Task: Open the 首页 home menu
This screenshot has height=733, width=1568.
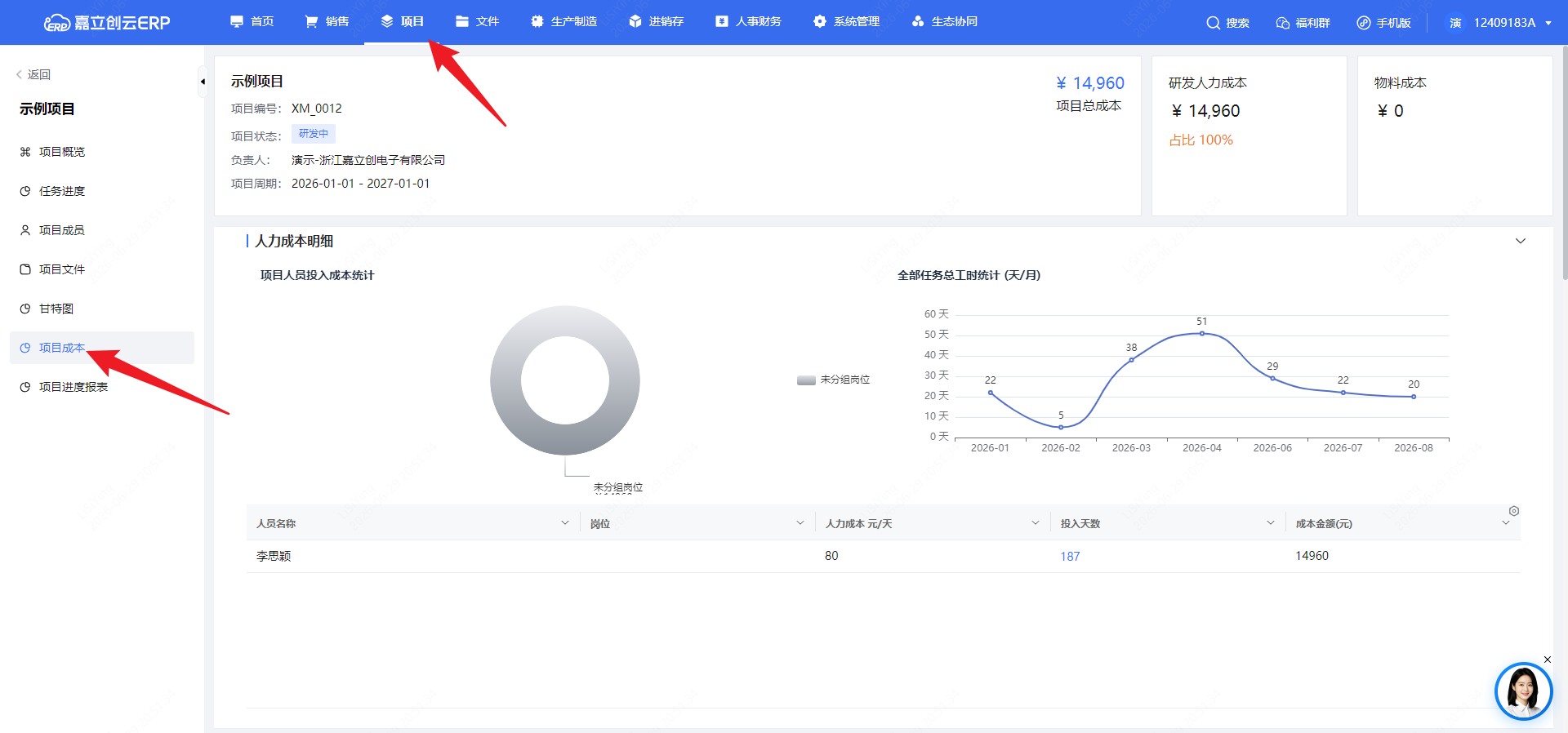Action: coord(252,21)
